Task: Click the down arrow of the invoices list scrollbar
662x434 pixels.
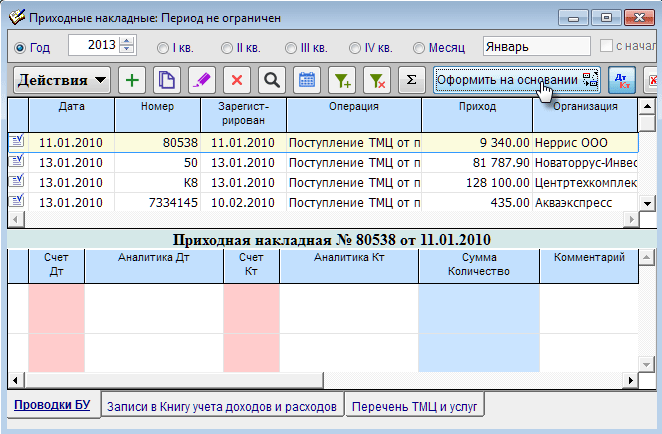Action: pyautogui.click(x=647, y=203)
